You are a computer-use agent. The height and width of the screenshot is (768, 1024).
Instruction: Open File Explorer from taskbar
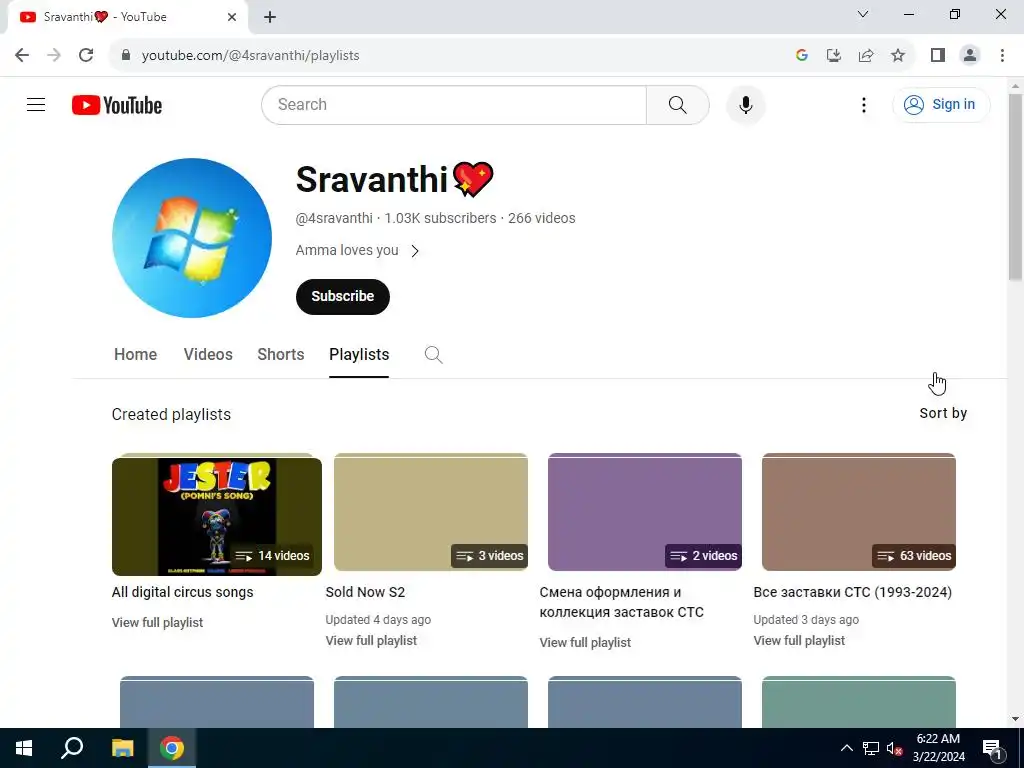click(x=122, y=748)
